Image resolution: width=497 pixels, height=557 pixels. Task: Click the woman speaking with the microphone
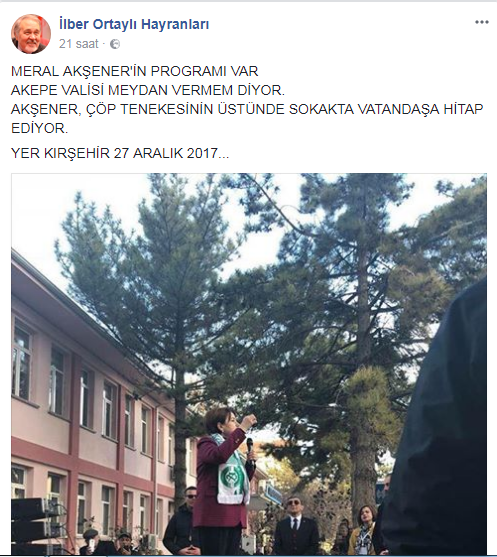click(225, 481)
